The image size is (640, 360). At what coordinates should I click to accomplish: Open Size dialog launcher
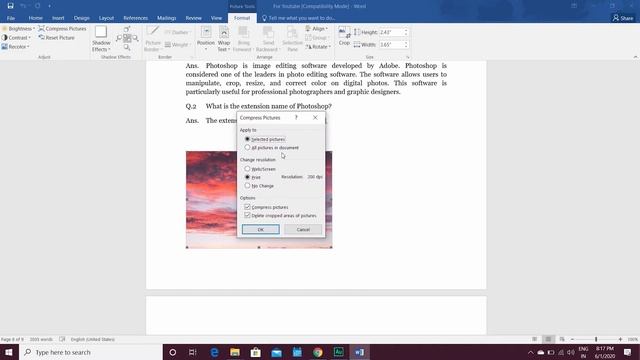(x=407, y=57)
